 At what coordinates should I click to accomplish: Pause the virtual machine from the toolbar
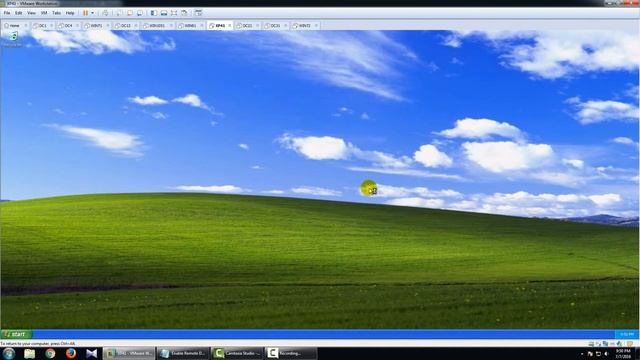point(85,13)
